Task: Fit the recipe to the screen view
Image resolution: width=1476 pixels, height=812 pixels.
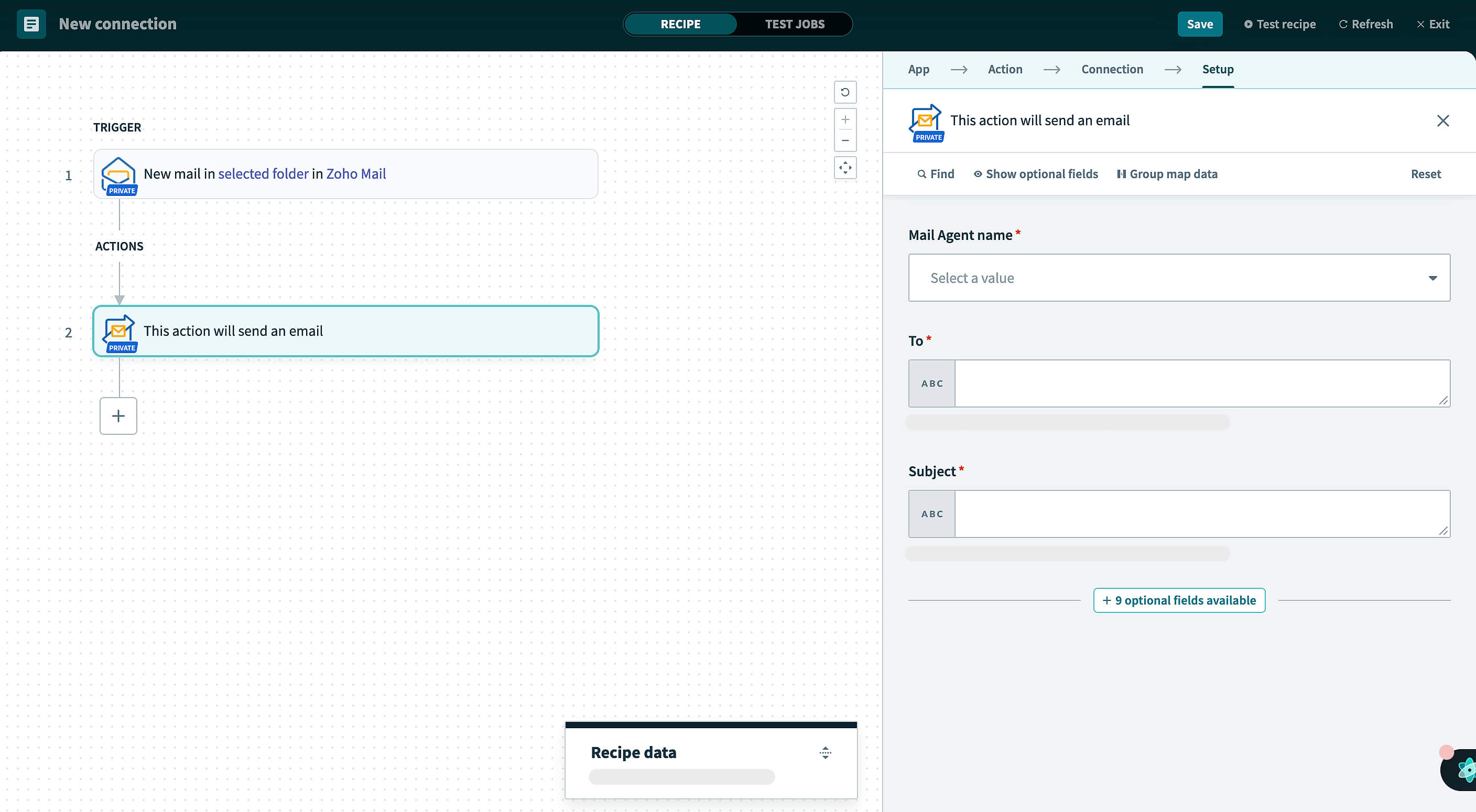Action: coord(845,167)
